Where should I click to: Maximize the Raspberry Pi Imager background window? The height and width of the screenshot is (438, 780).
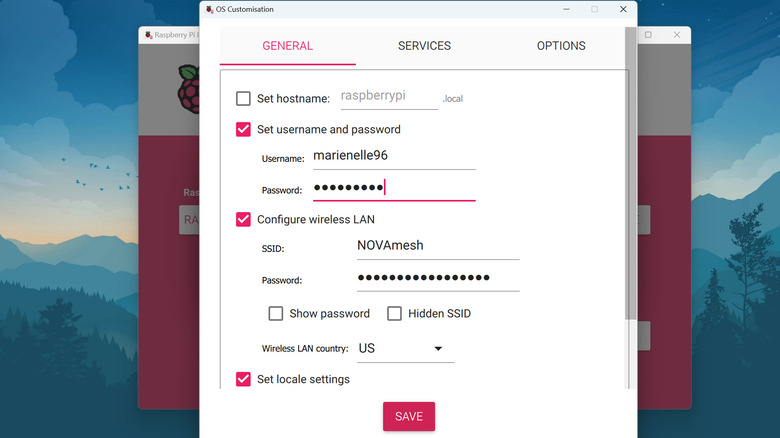(648, 35)
